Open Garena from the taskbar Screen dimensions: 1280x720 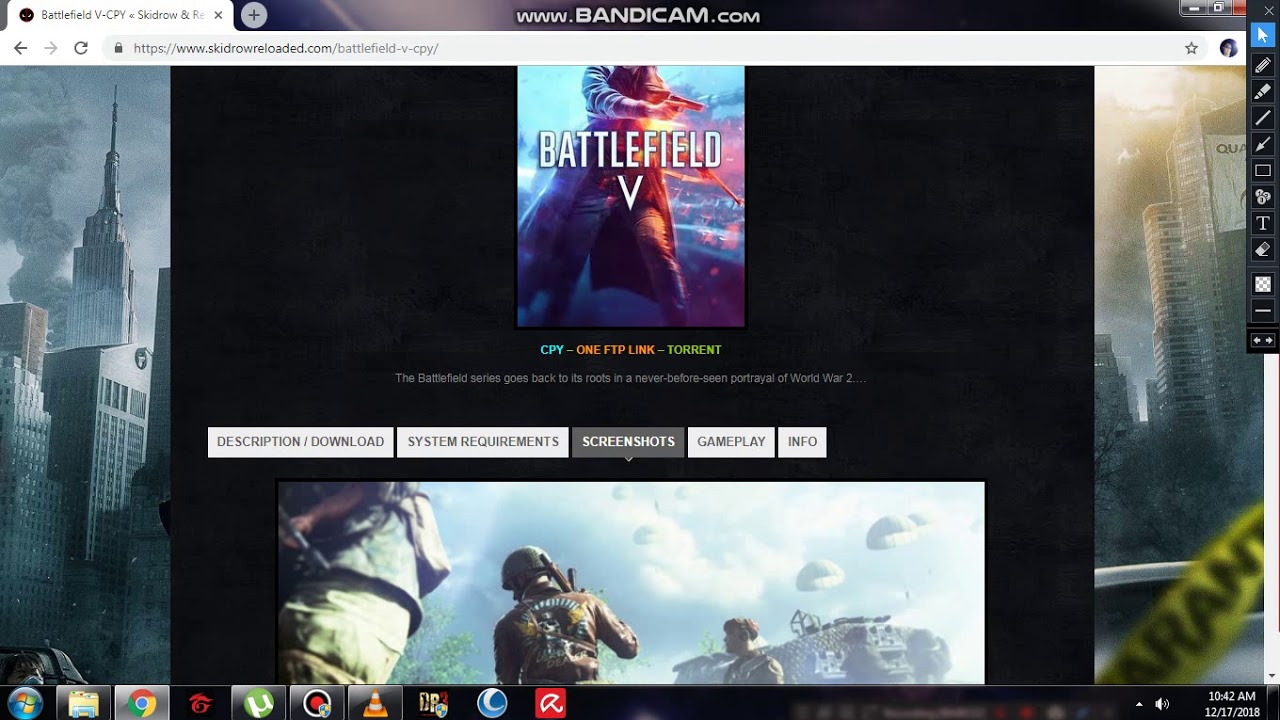pyautogui.click(x=200, y=703)
